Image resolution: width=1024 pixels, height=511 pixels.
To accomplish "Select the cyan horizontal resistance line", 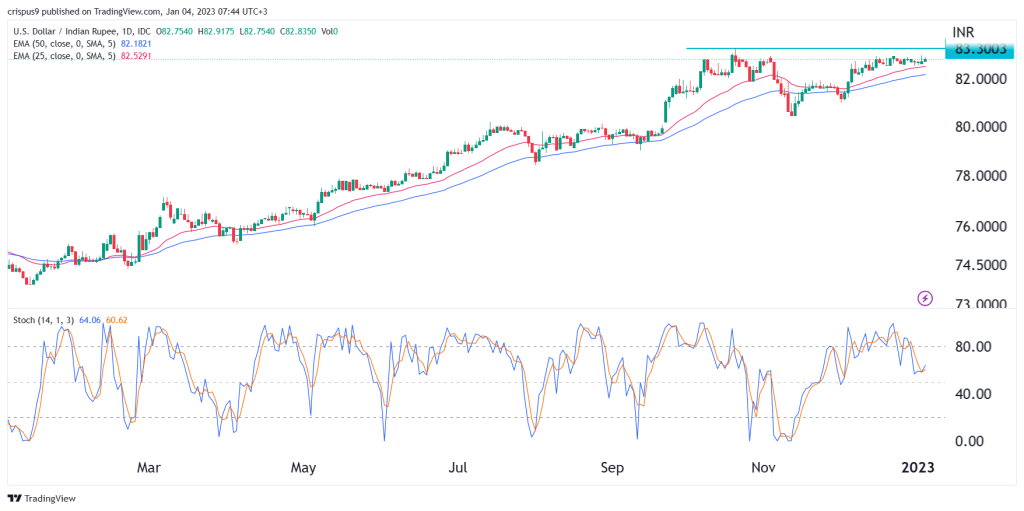I will [x=815, y=48].
